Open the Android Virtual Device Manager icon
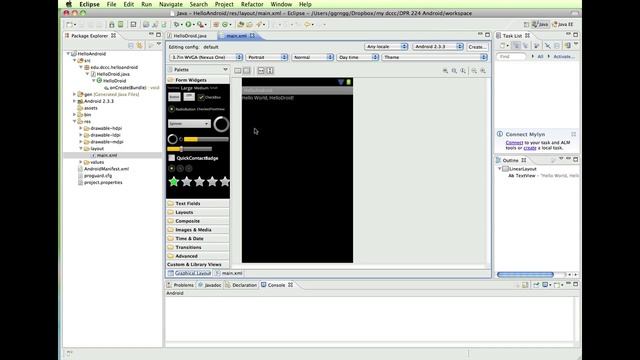The width and height of the screenshot is (640, 360). tap(120, 24)
